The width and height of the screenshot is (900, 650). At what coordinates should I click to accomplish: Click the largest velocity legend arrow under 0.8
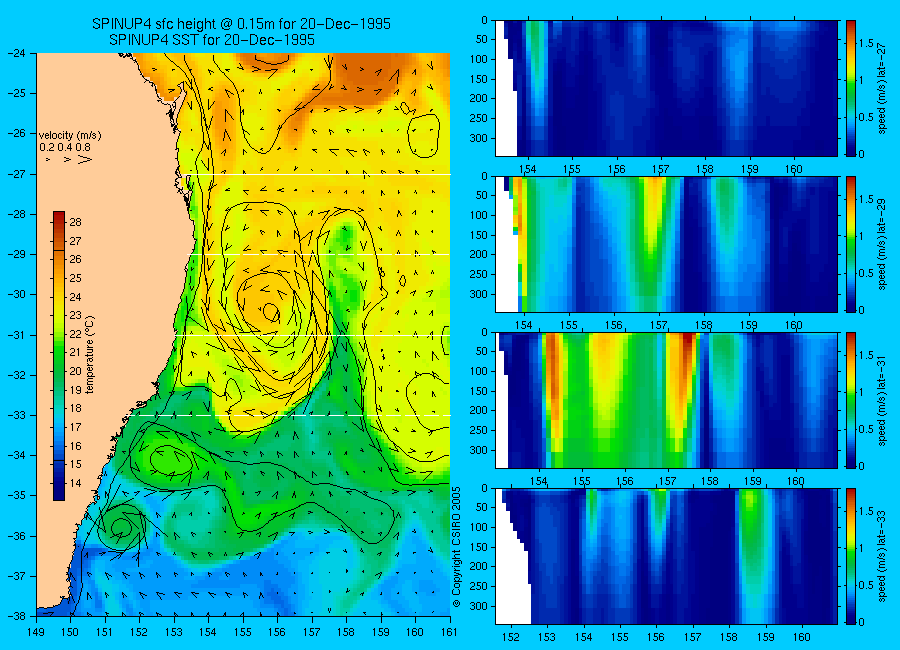point(84,159)
